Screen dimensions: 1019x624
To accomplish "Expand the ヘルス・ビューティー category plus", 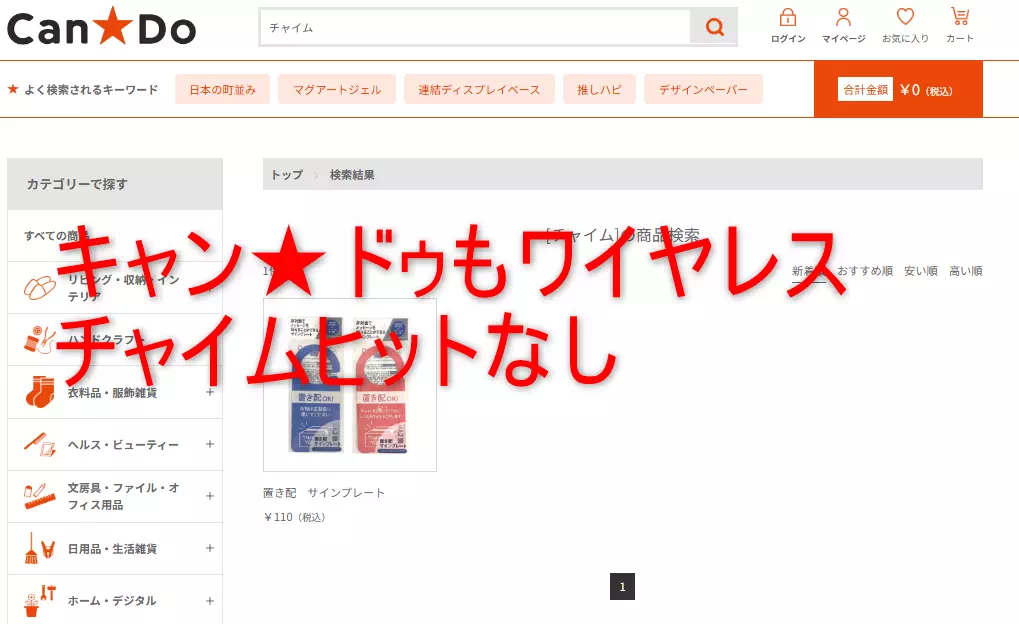I will tap(210, 444).
